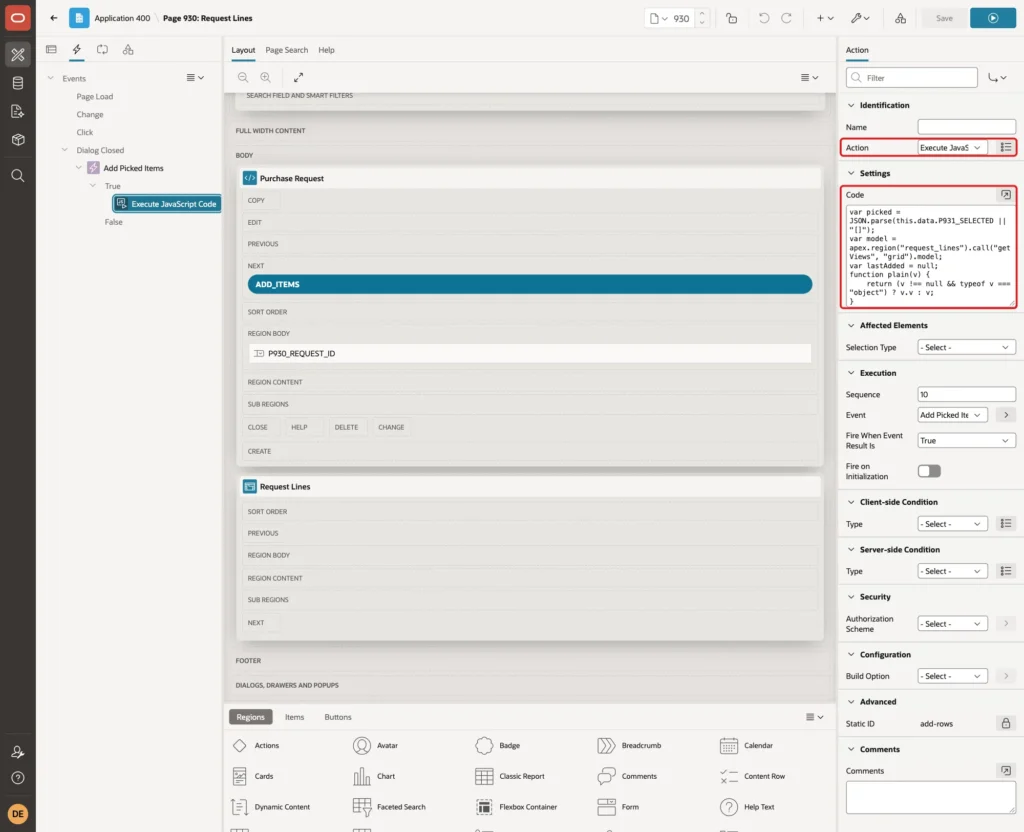Open Shared Components icon in top toolbar
1024x832 pixels.
900,18
